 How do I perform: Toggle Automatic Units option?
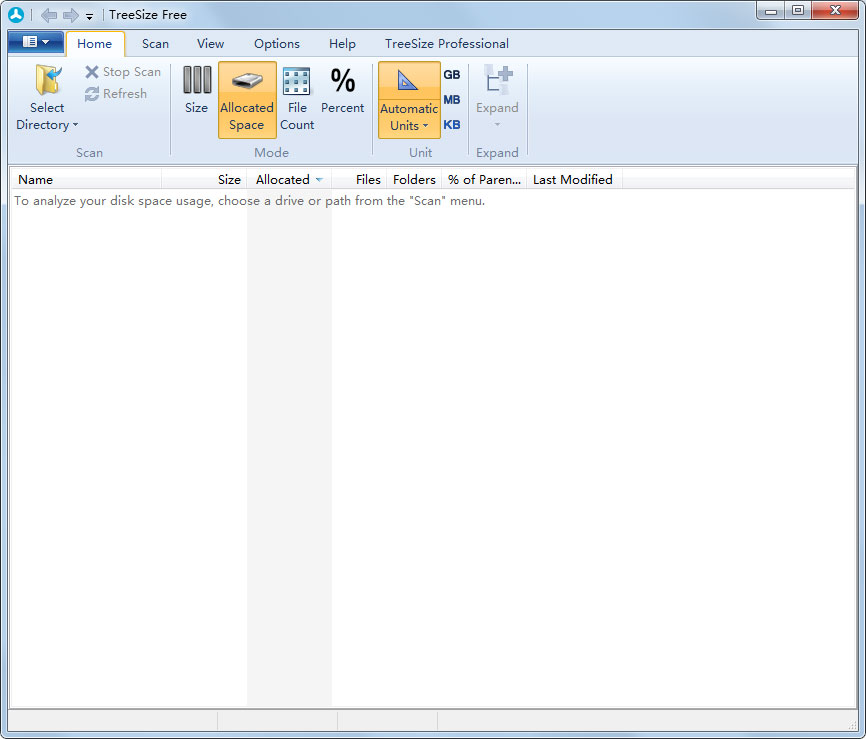click(408, 99)
